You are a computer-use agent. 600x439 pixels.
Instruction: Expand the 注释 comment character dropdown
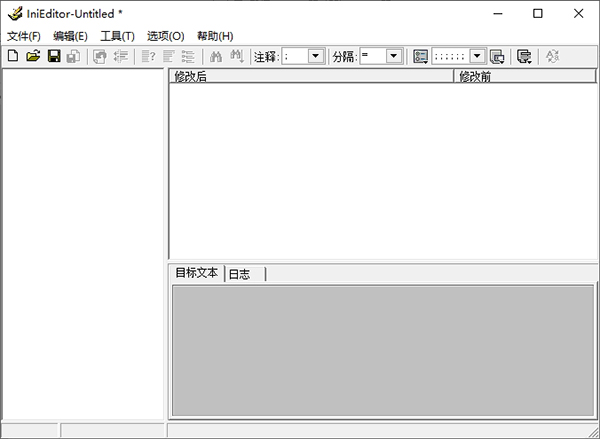coord(316,57)
